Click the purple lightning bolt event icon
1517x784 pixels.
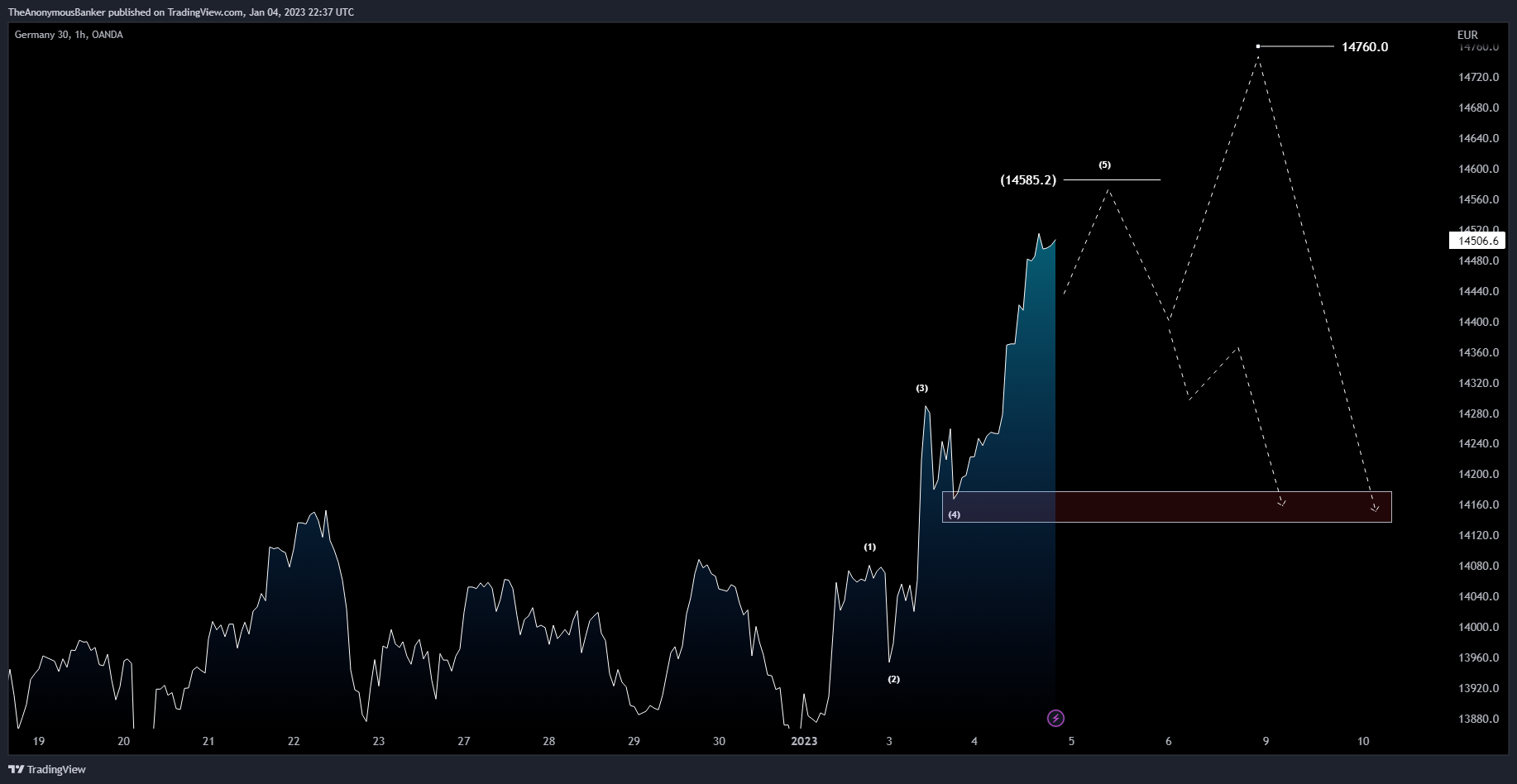pyautogui.click(x=1055, y=718)
